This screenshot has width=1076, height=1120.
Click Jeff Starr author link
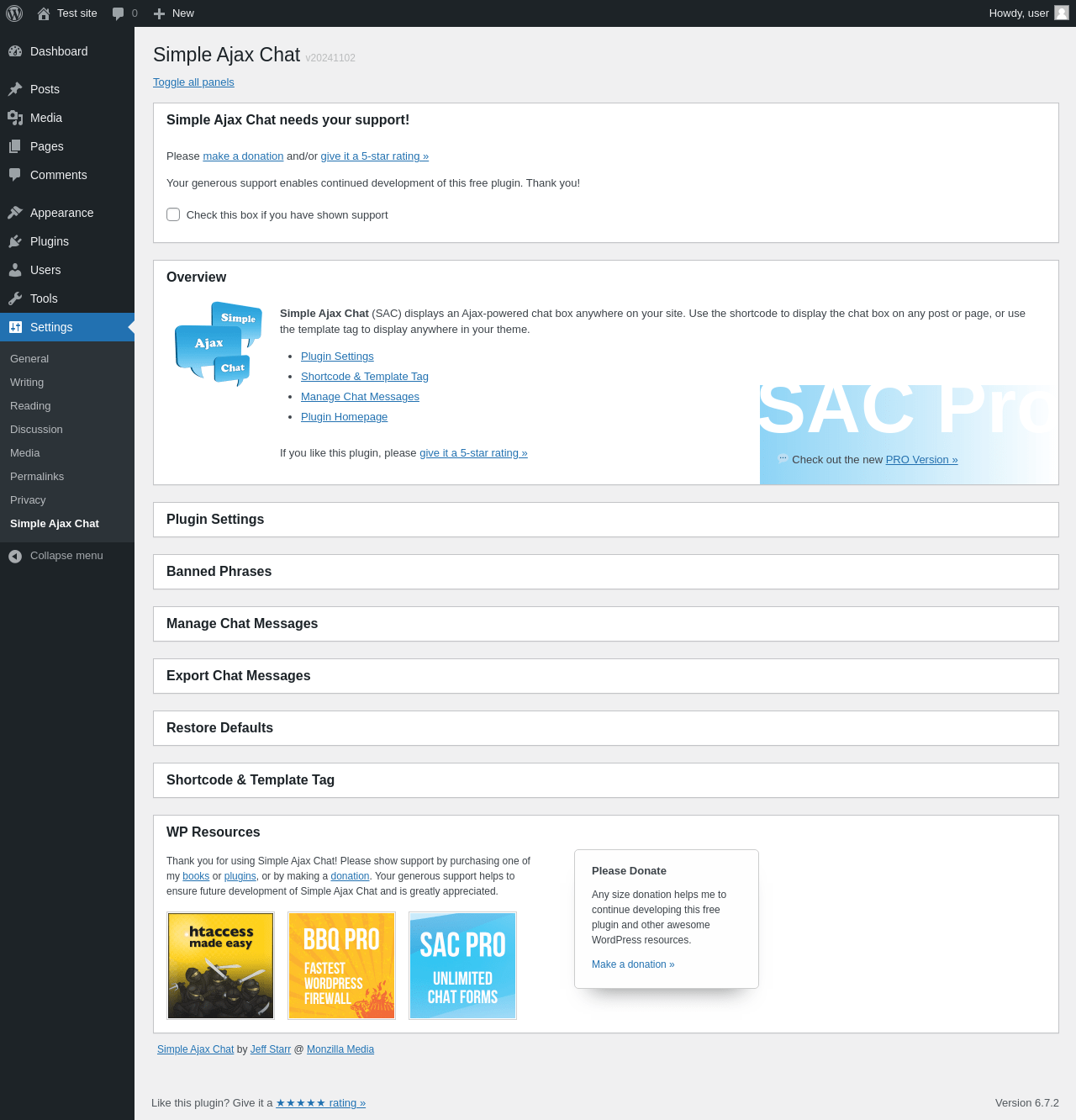coord(271,1049)
